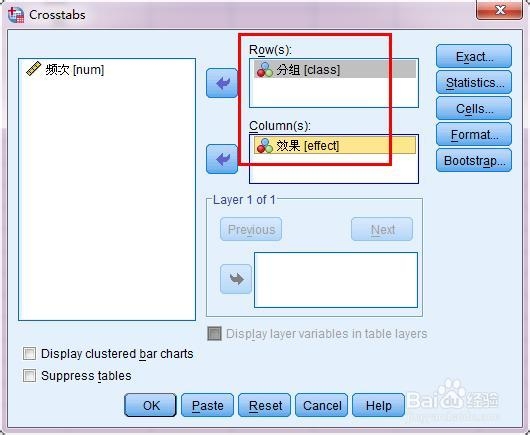Click the layer move arrow button
The width and height of the screenshot is (530, 435).
coord(236,279)
